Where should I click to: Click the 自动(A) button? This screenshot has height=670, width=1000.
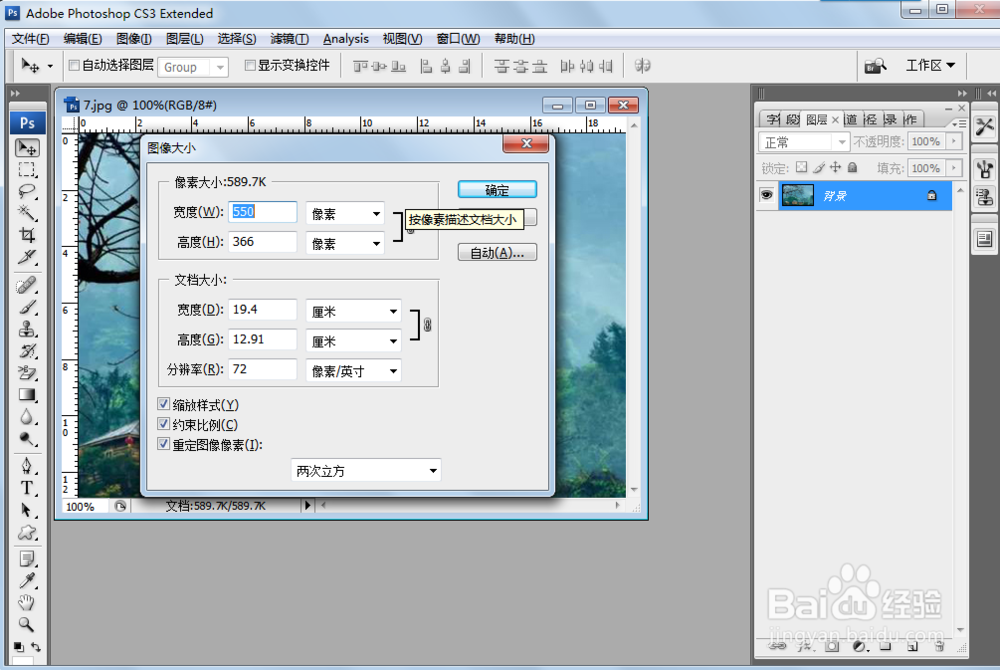(x=497, y=251)
